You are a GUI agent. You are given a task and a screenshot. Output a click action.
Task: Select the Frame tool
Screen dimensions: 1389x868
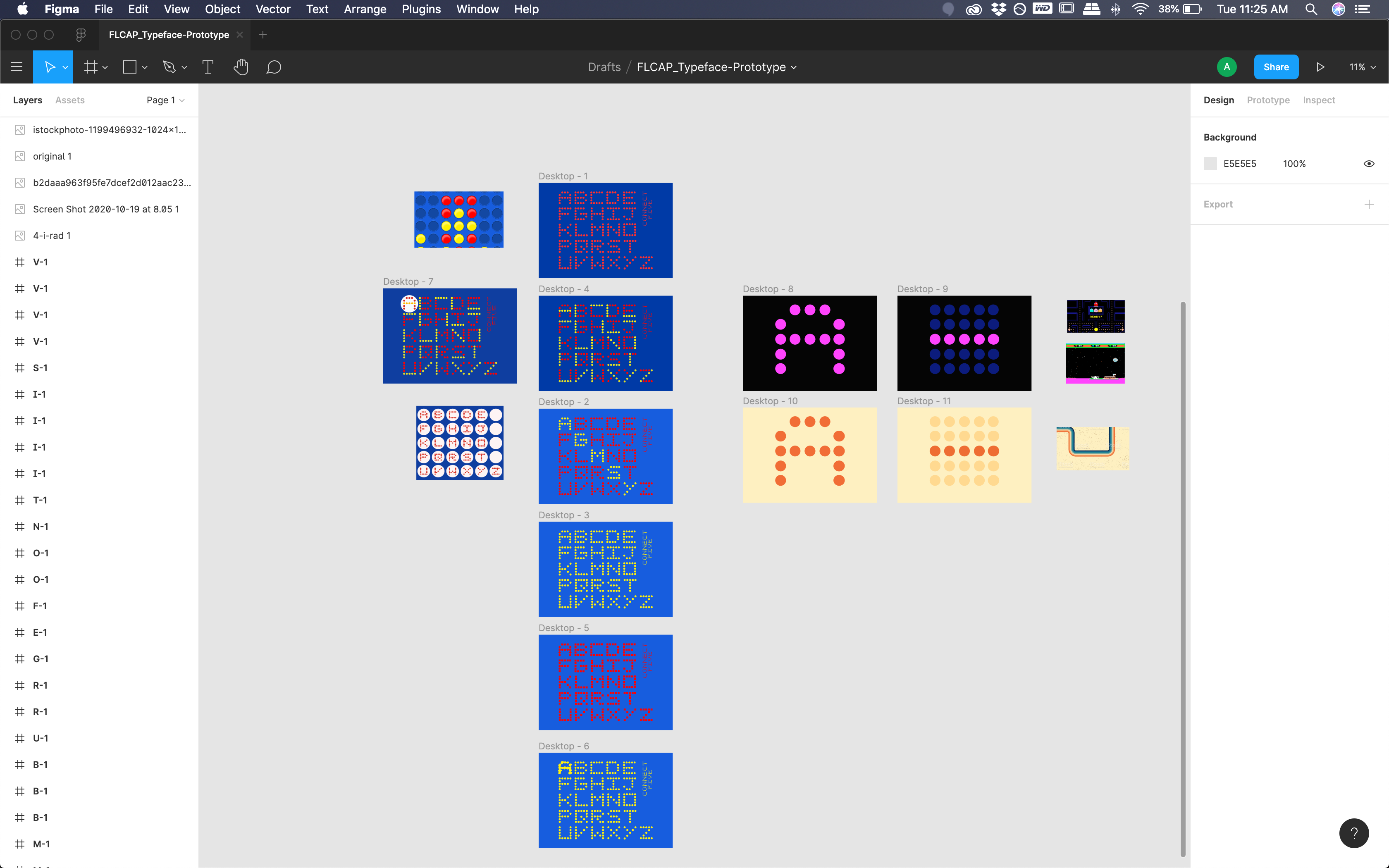coord(90,67)
